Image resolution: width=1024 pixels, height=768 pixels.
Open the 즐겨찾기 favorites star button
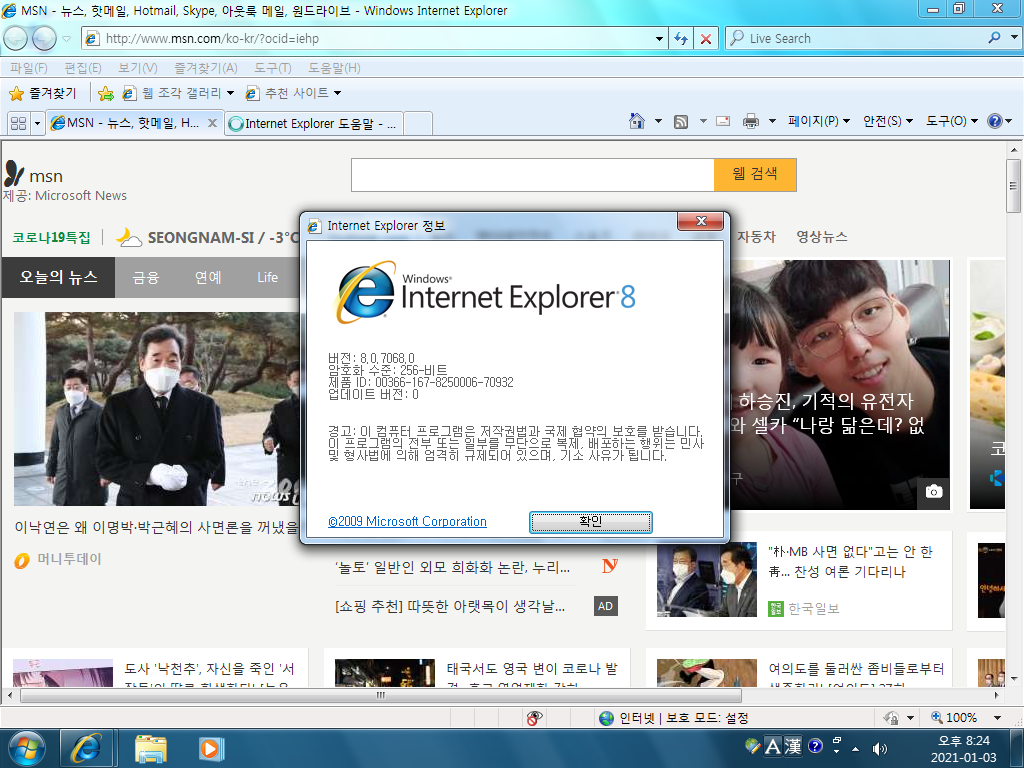coord(43,93)
